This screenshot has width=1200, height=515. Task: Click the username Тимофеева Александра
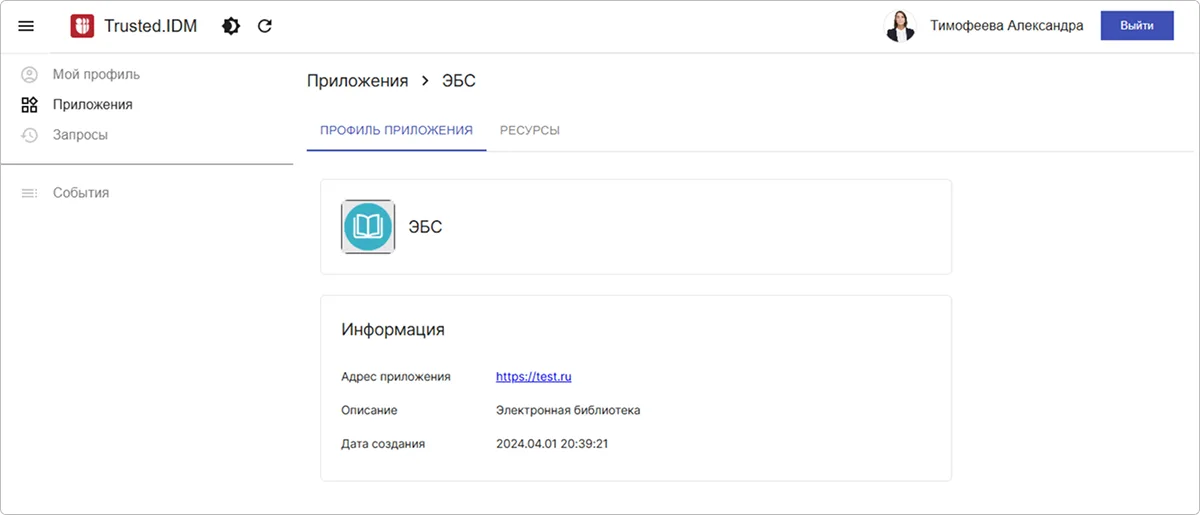(x=1006, y=26)
